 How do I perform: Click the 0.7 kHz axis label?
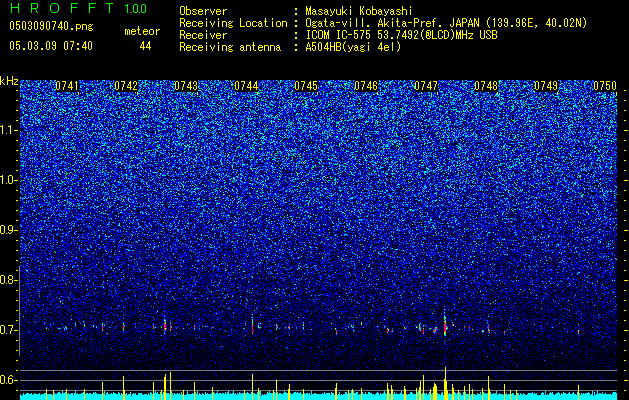pyautogui.click(x=9, y=330)
